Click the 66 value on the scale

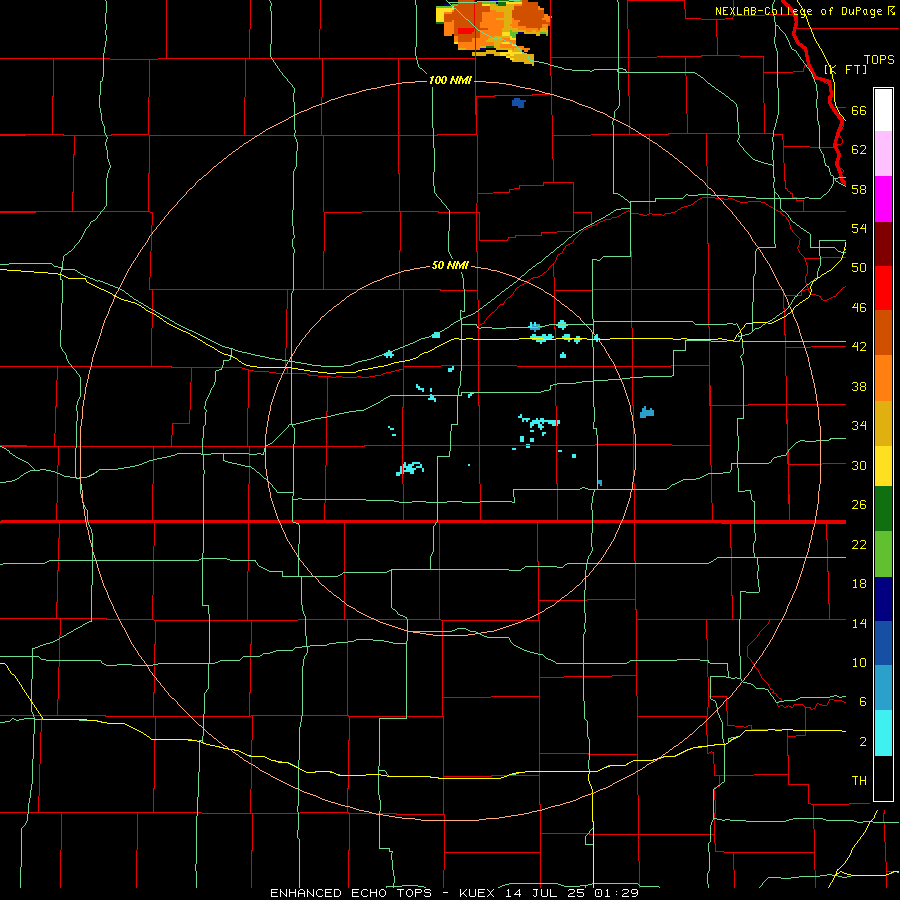pos(859,110)
